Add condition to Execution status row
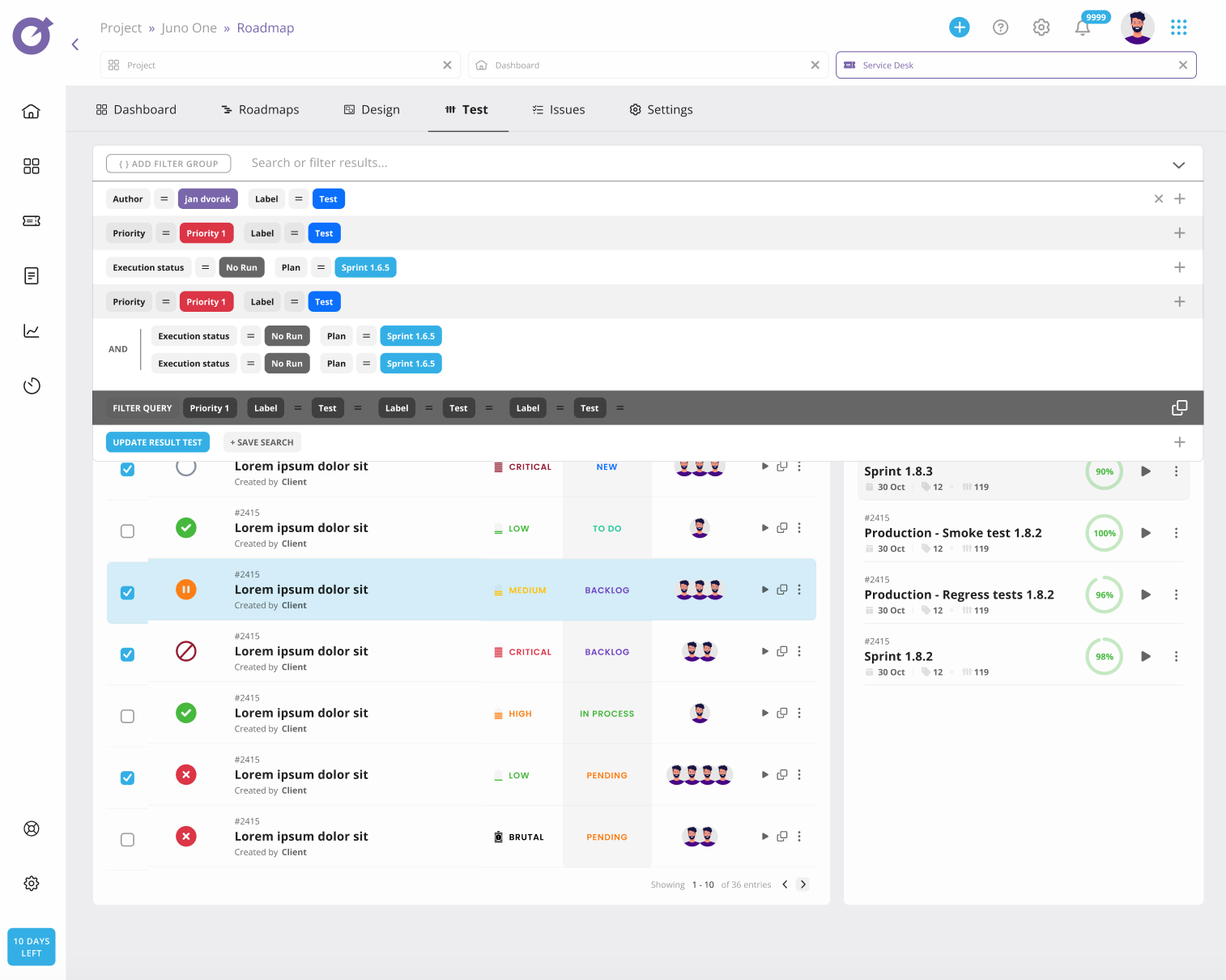The height and width of the screenshot is (980, 1226). pyautogui.click(x=1180, y=267)
